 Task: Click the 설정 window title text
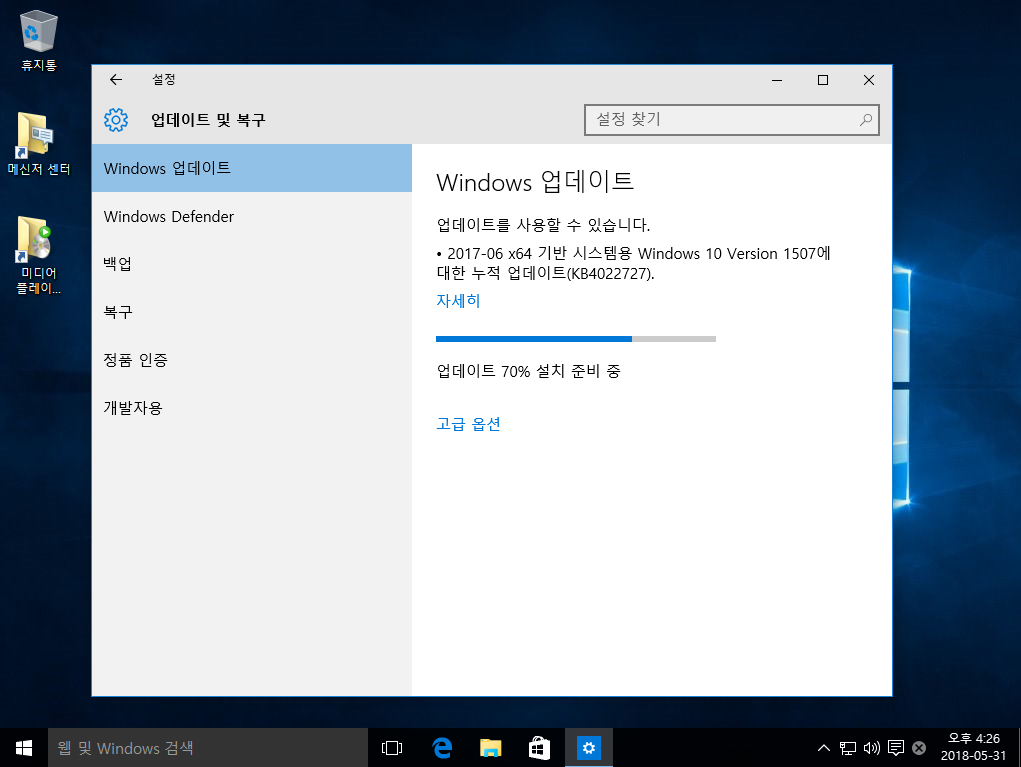pyautogui.click(x=164, y=79)
